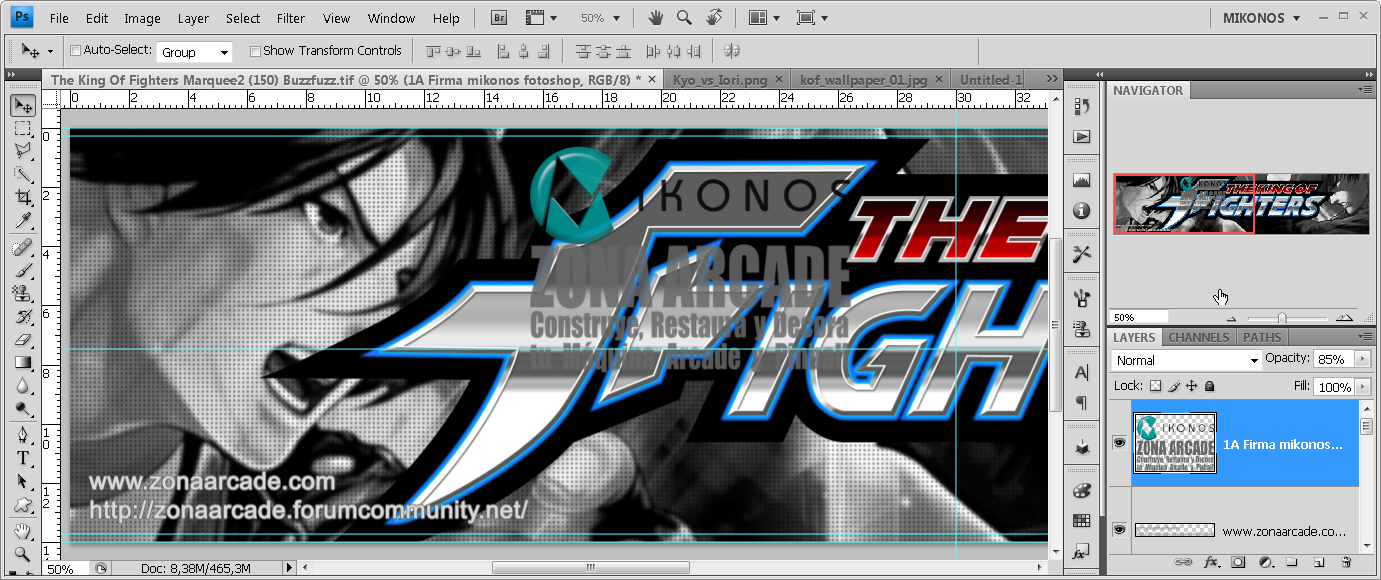Open the Auto-Select Group dropdown
This screenshot has width=1381, height=580.
194,52
